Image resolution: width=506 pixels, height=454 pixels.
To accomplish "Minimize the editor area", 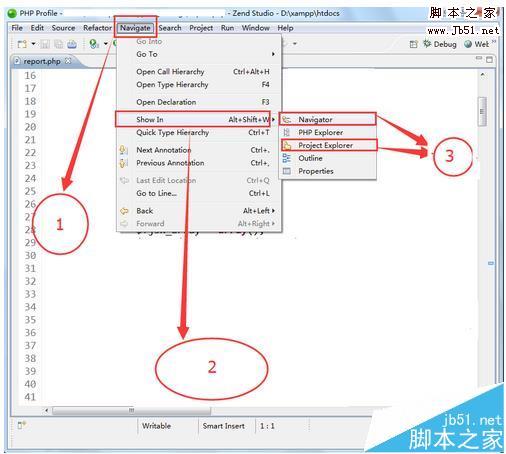I will click(479, 59).
